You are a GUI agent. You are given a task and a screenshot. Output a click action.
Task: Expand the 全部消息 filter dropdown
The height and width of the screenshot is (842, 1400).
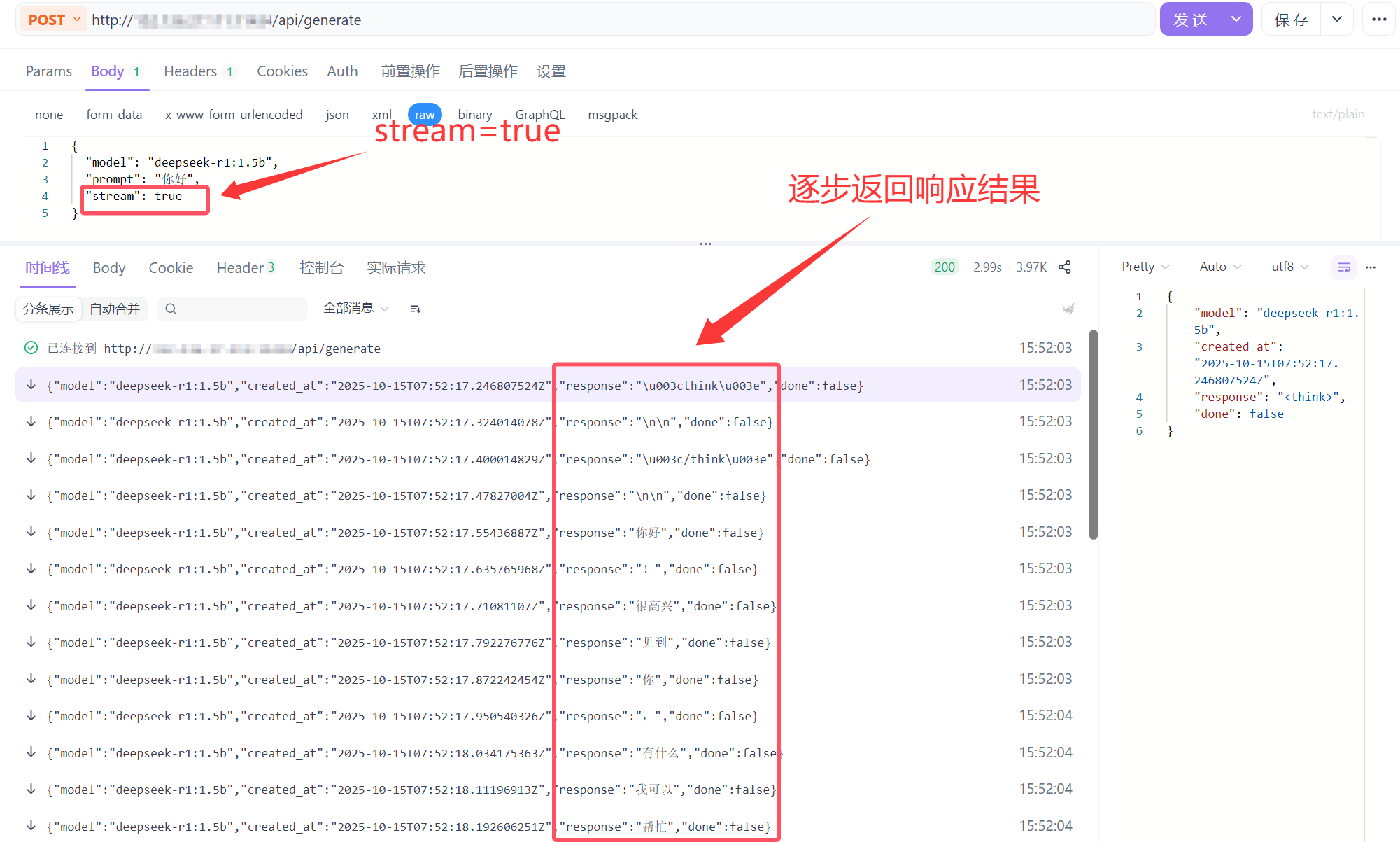point(355,308)
